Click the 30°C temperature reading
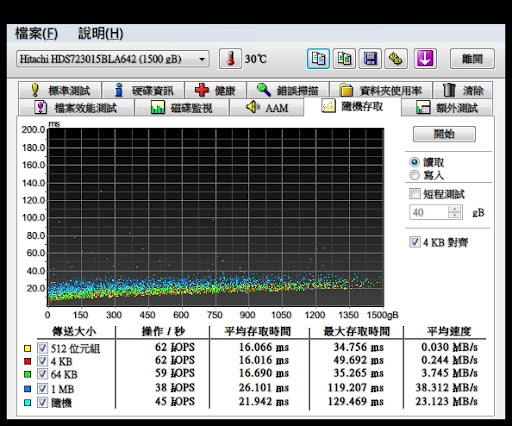 pos(256,59)
